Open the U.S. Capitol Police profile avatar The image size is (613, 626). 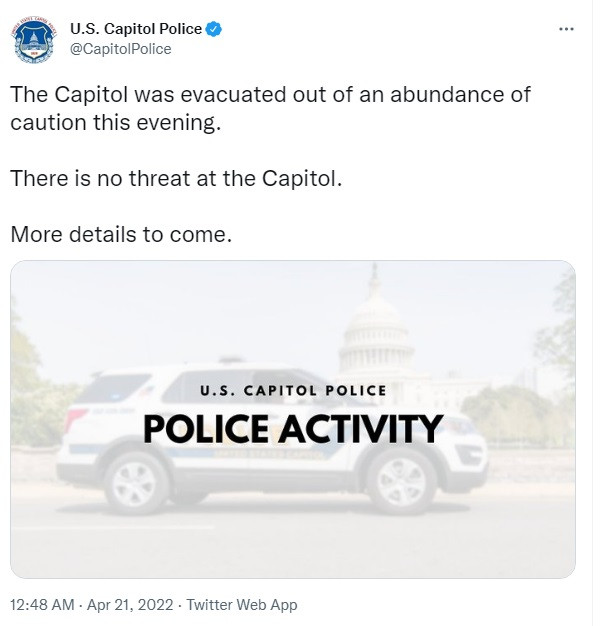(34, 39)
